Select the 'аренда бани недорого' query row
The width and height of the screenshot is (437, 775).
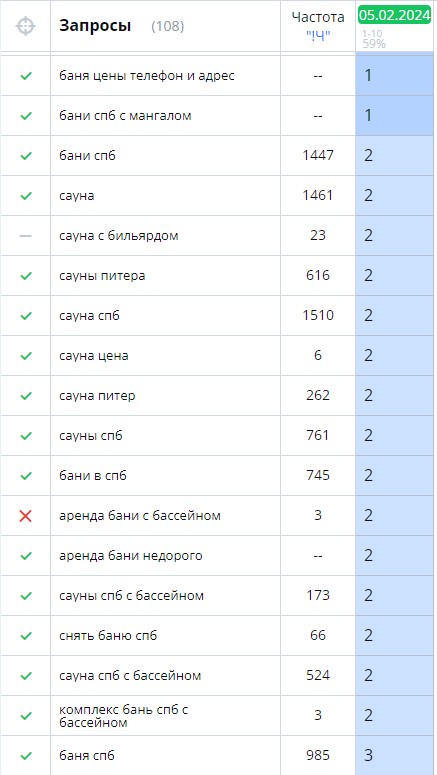(218, 556)
